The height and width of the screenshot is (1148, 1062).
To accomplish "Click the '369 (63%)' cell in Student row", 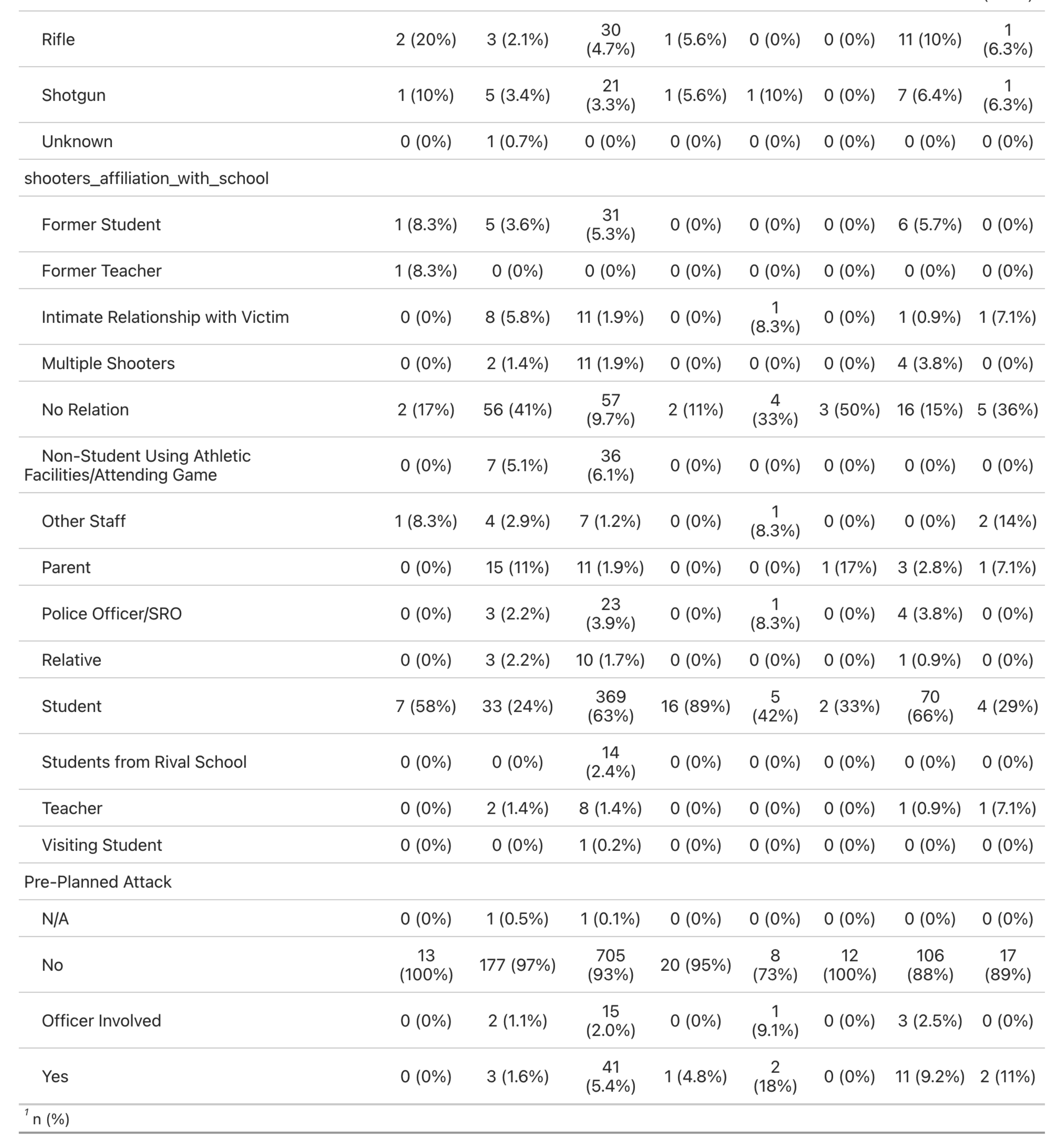I will coord(610,706).
